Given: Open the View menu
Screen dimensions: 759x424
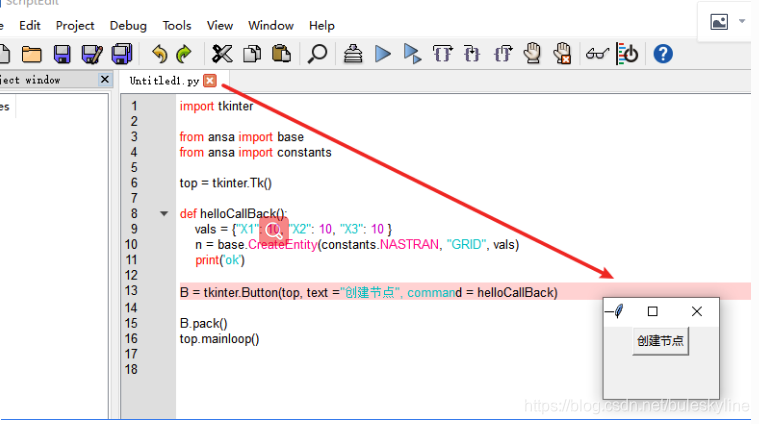Looking at the screenshot, I should coord(220,26).
